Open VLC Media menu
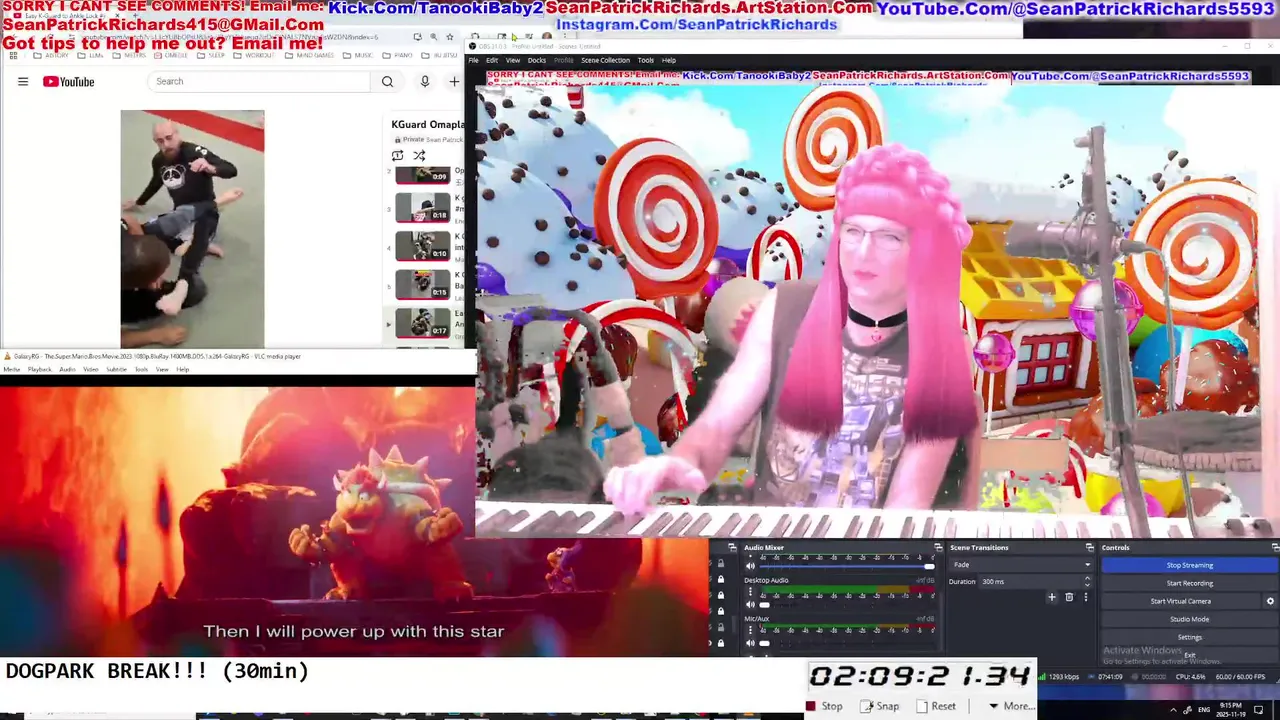 tap(11, 369)
